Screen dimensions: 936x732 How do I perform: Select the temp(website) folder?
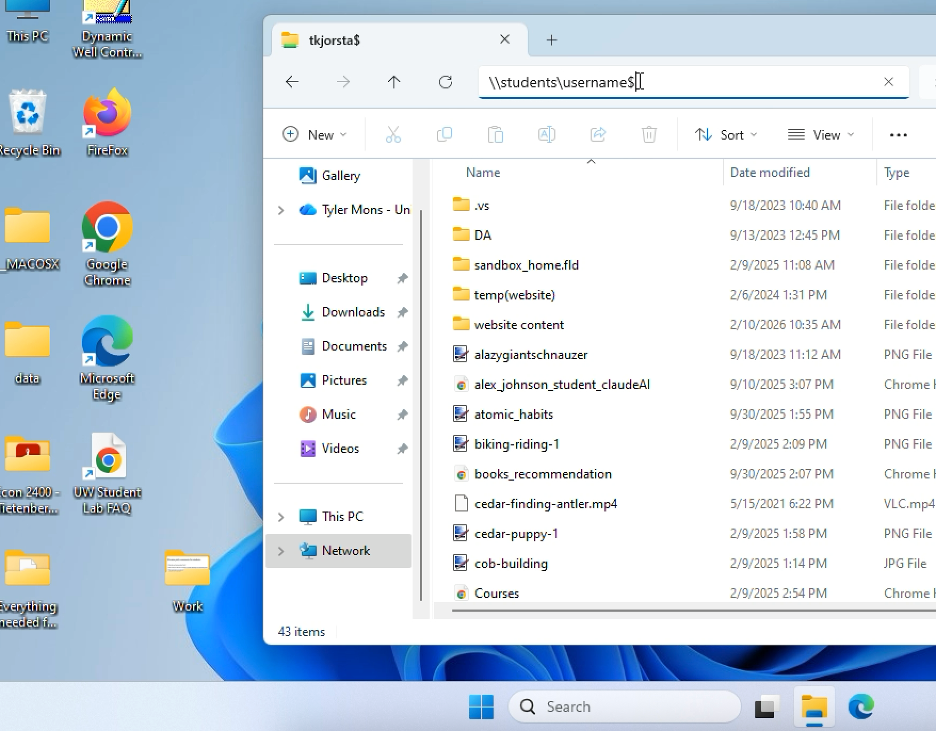pos(514,295)
